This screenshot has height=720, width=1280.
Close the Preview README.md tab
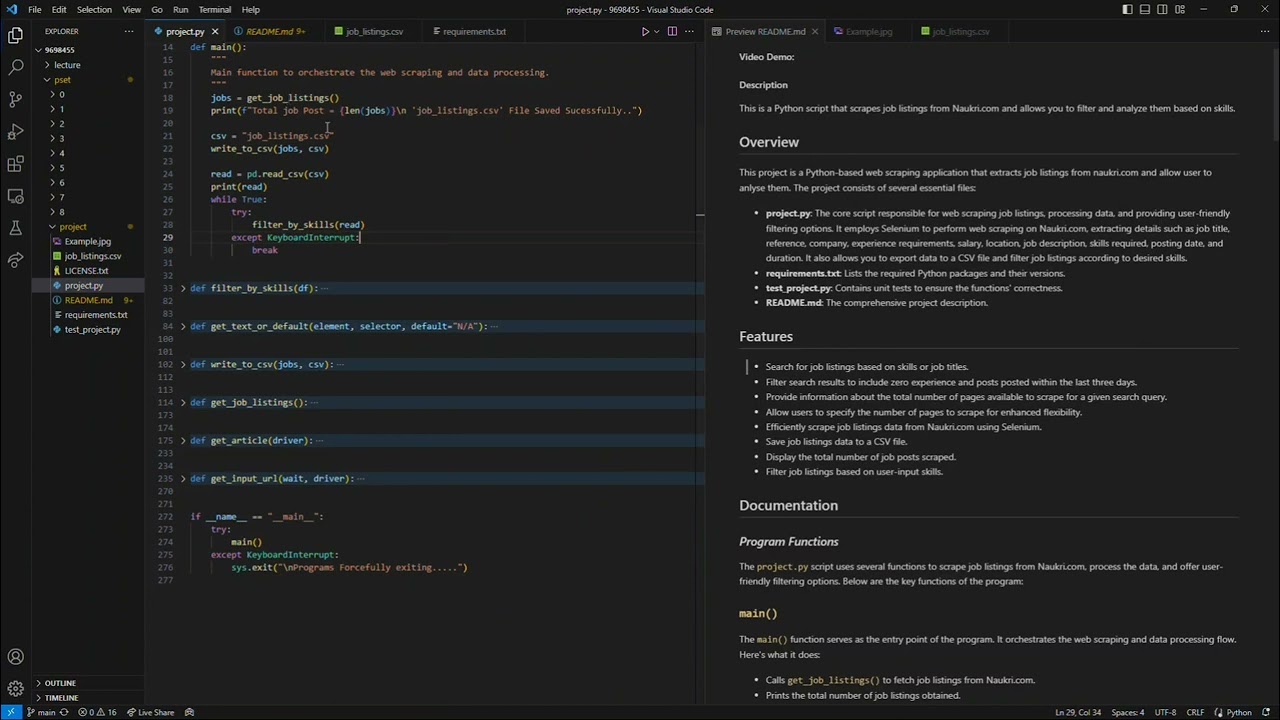tap(815, 31)
